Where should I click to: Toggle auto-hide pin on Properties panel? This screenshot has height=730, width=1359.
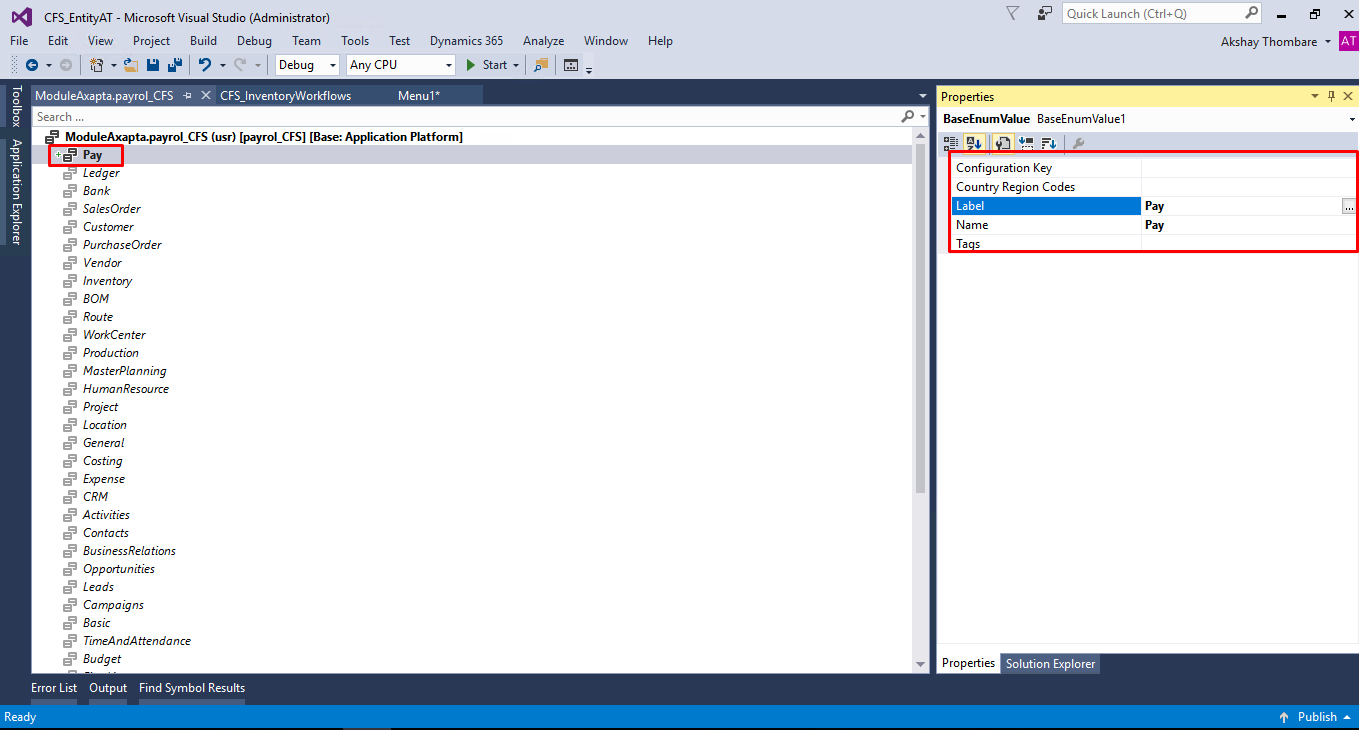(1331, 97)
